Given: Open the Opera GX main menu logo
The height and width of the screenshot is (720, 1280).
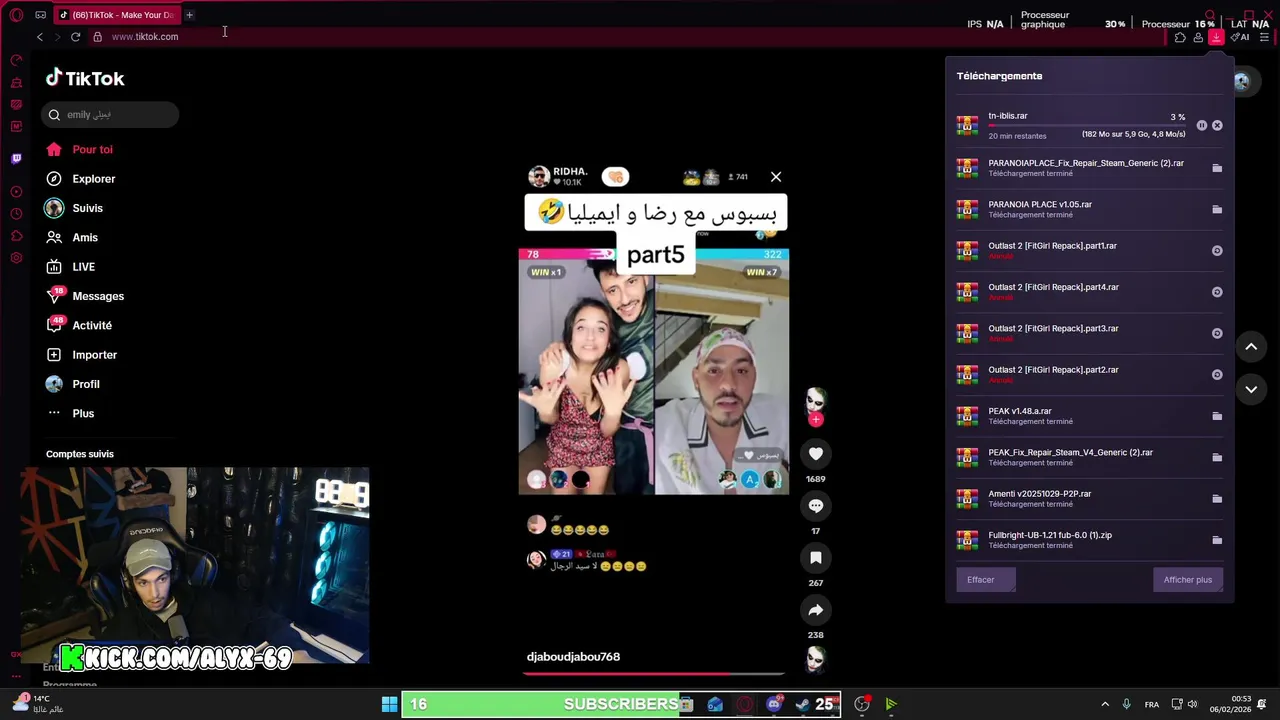Looking at the screenshot, I should point(16,15).
